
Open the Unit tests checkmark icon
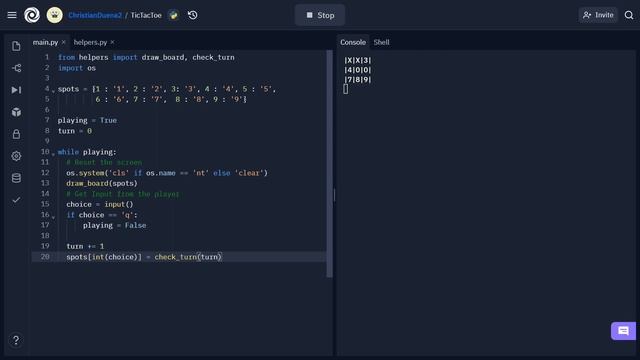click(x=16, y=200)
